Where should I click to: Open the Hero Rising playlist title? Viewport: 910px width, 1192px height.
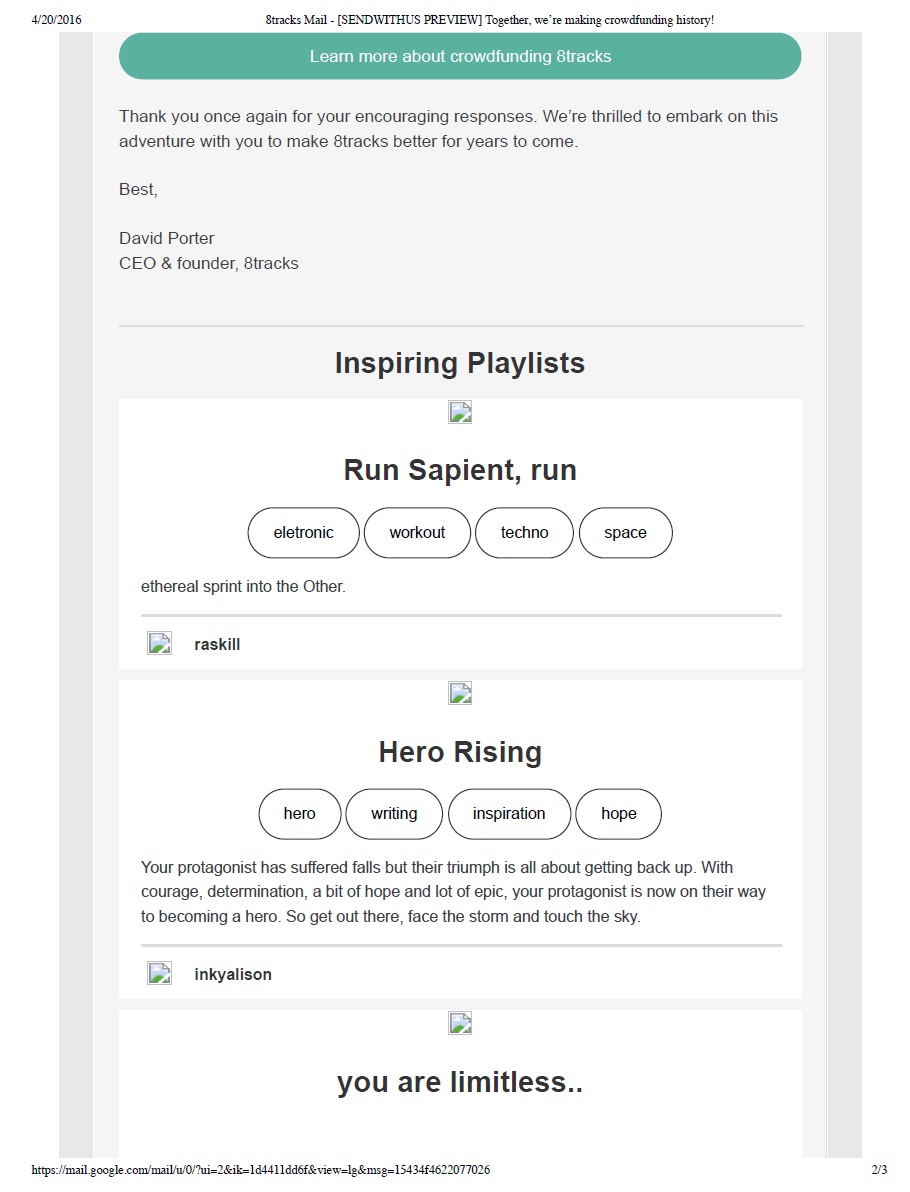460,752
